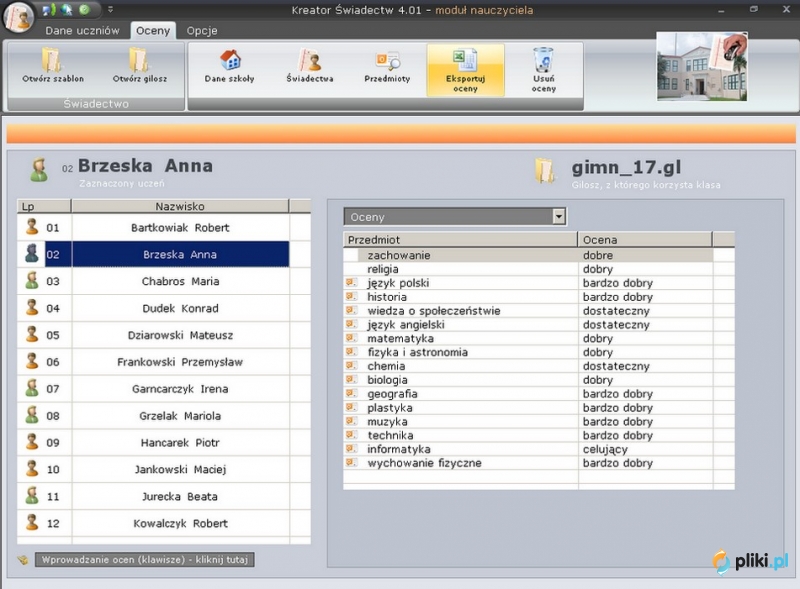
Task: Click the student icon beside 11 Jurecka Beata
Action: pyautogui.click(x=32, y=496)
